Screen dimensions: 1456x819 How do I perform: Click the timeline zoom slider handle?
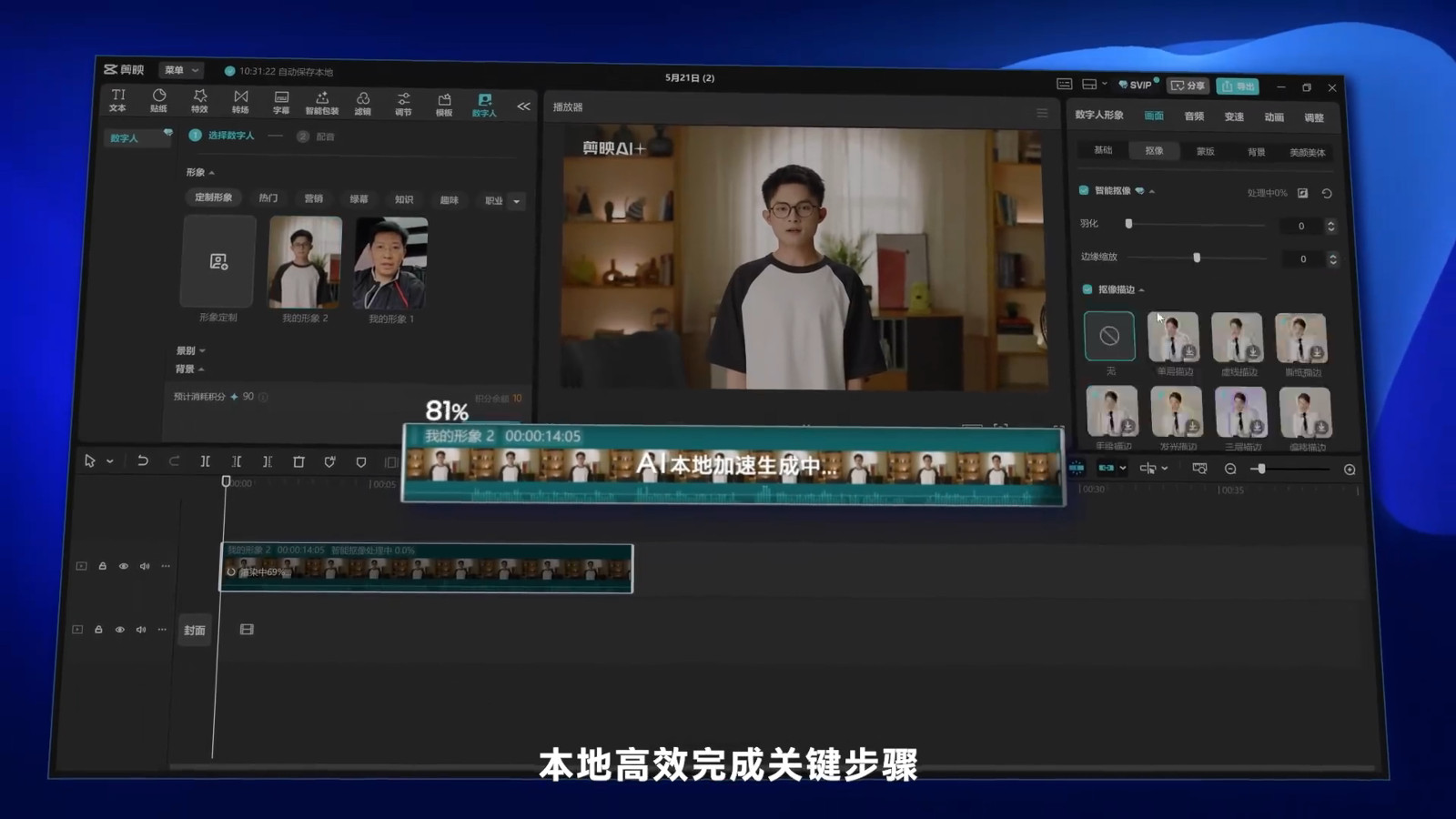click(1261, 469)
